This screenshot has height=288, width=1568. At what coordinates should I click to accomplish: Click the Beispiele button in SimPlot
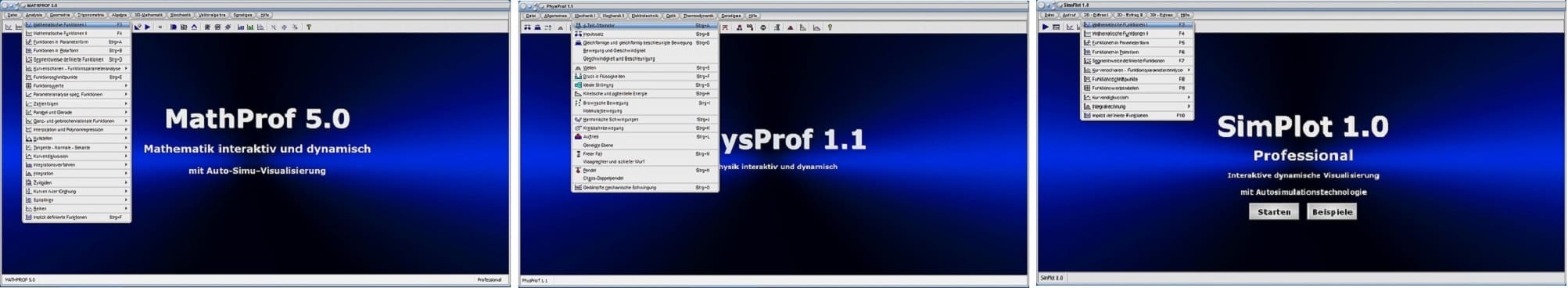pyautogui.click(x=1332, y=212)
